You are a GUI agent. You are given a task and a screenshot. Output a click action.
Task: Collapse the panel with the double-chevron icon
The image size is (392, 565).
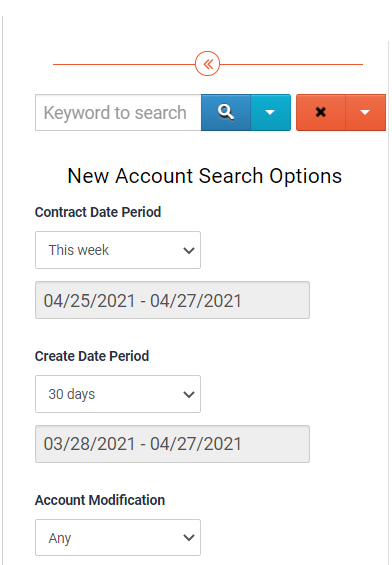click(x=207, y=64)
